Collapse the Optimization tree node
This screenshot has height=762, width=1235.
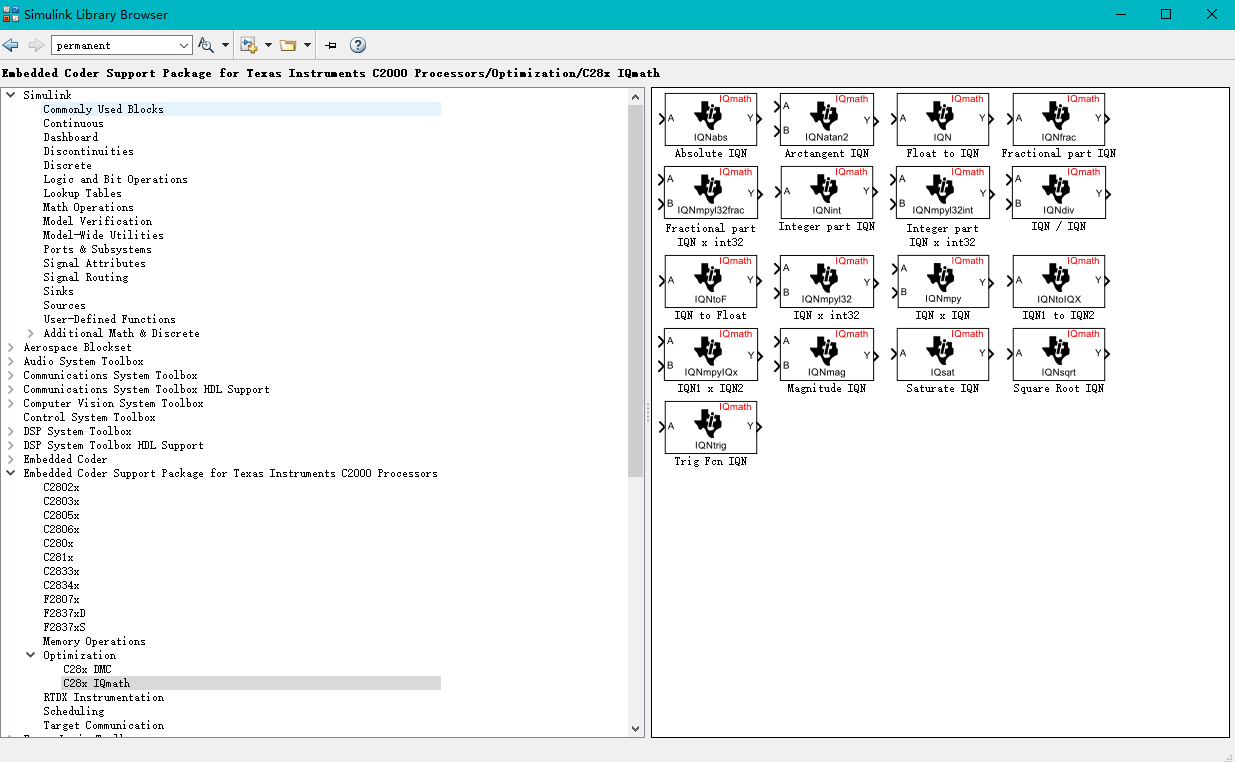(31, 655)
